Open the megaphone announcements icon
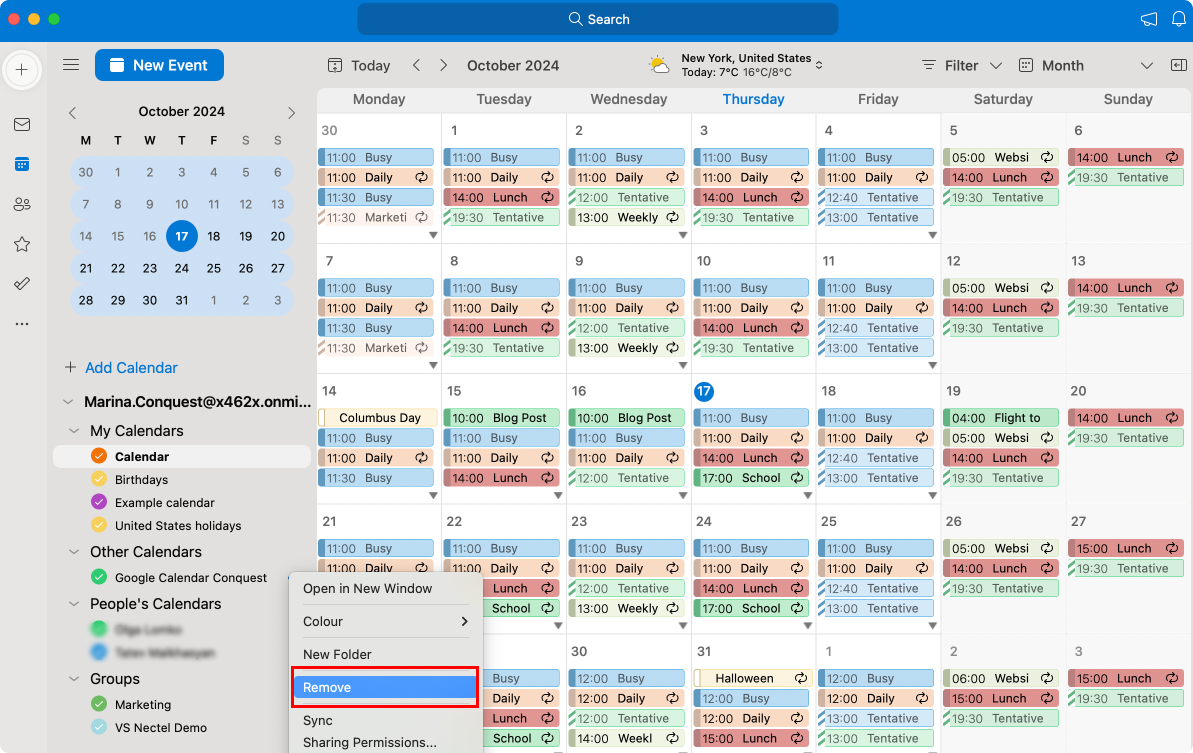 tap(1149, 19)
